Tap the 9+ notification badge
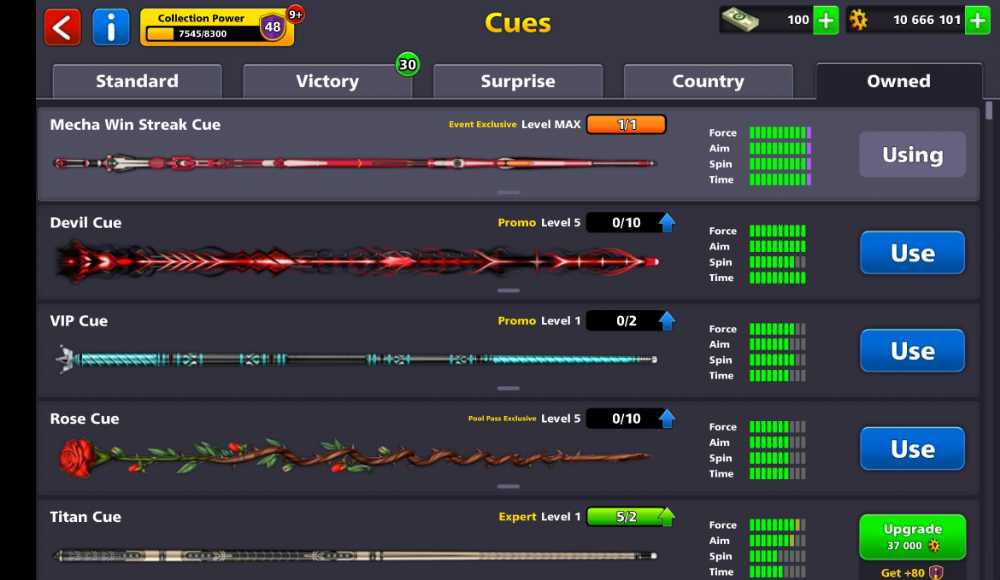This screenshot has height=580, width=1000. 295,14
